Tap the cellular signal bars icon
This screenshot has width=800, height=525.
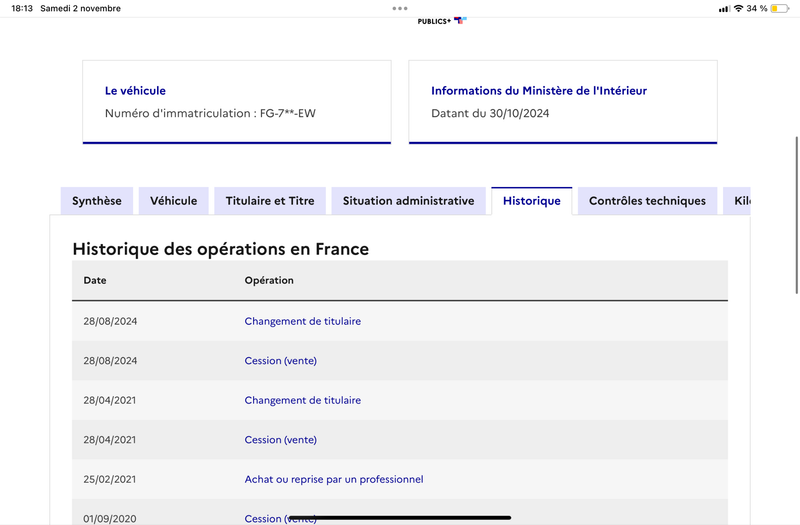pos(724,9)
